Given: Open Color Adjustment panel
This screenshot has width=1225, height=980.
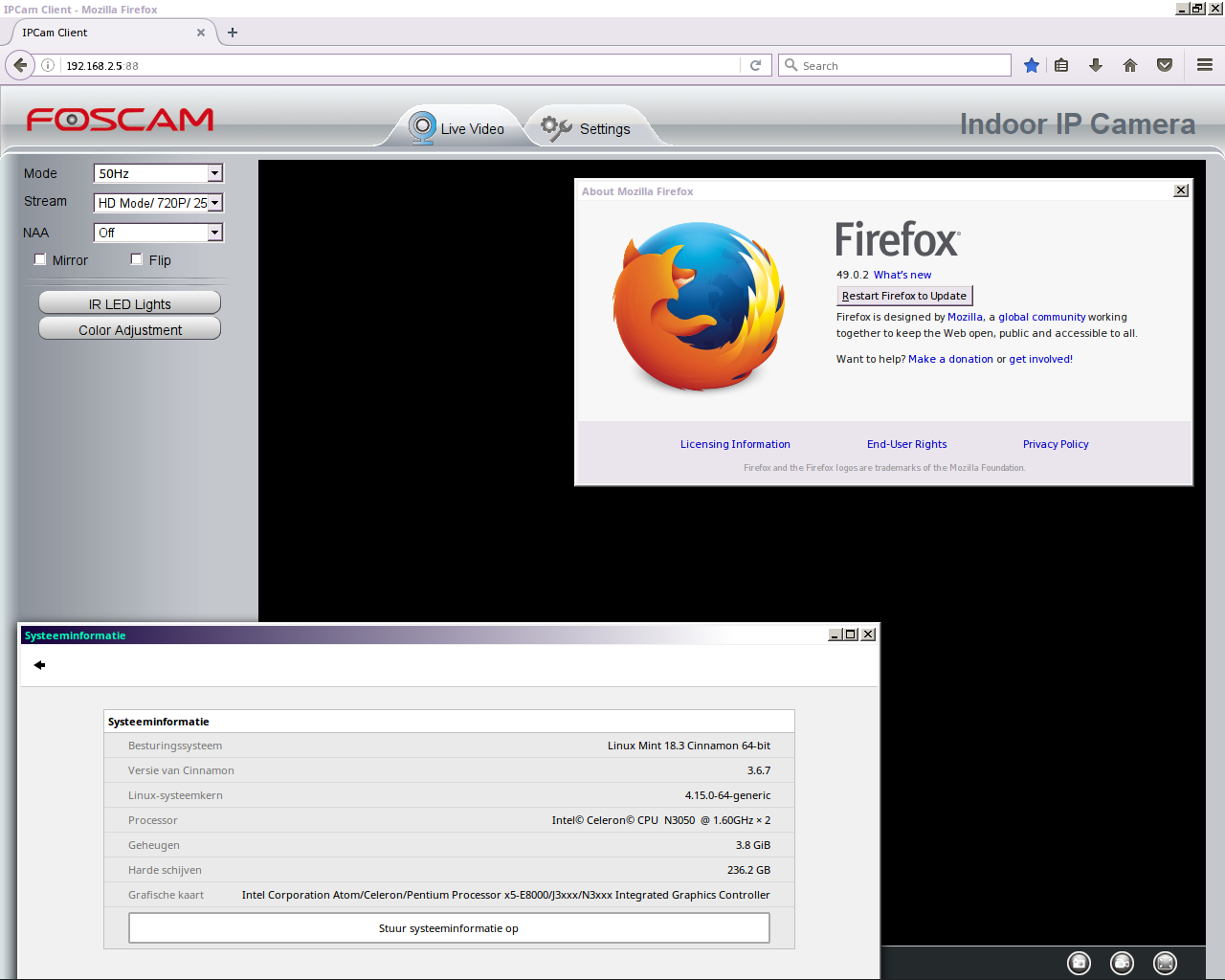Looking at the screenshot, I should 130,329.
